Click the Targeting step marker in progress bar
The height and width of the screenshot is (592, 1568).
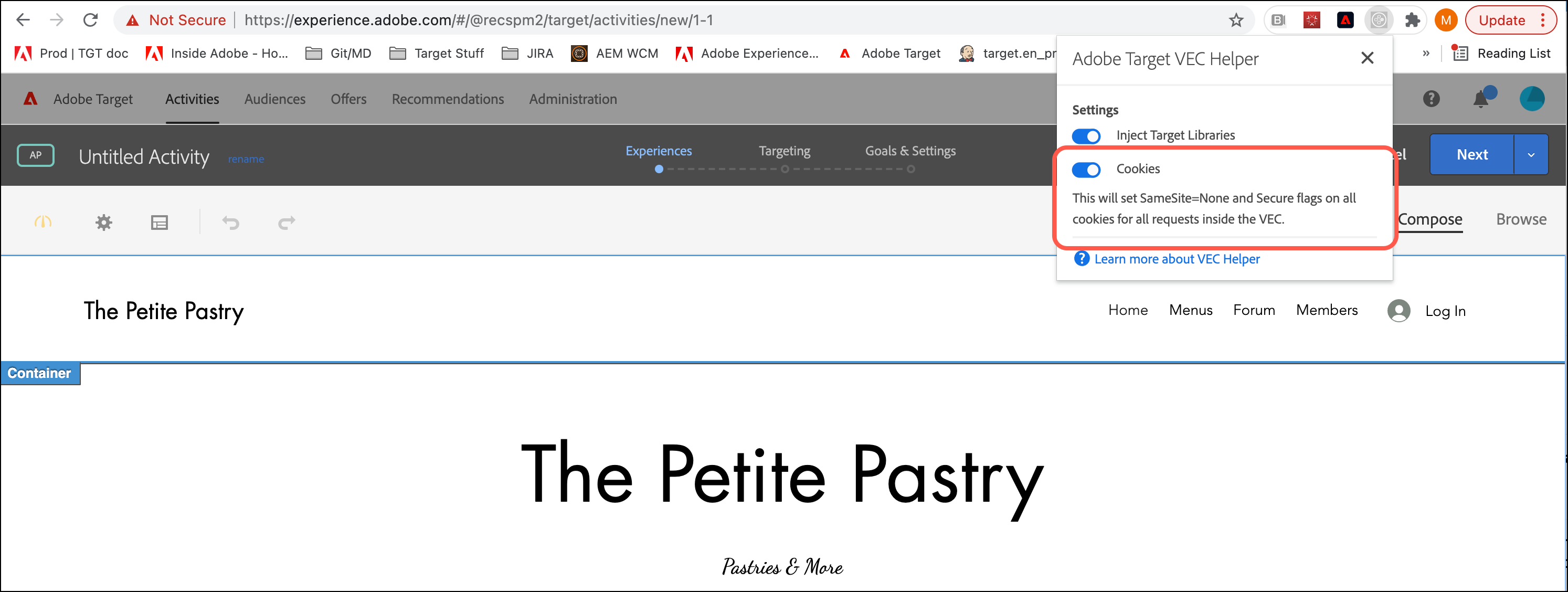[785, 170]
